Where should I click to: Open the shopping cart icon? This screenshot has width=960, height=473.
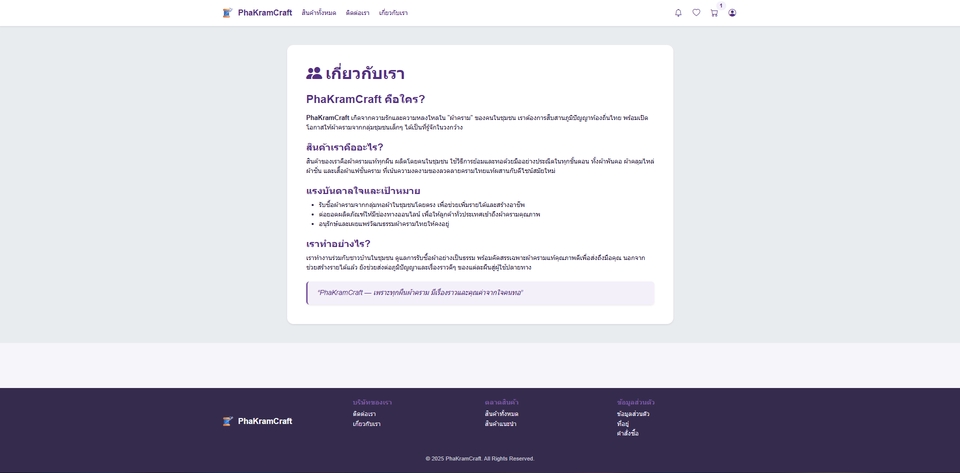[x=714, y=13]
